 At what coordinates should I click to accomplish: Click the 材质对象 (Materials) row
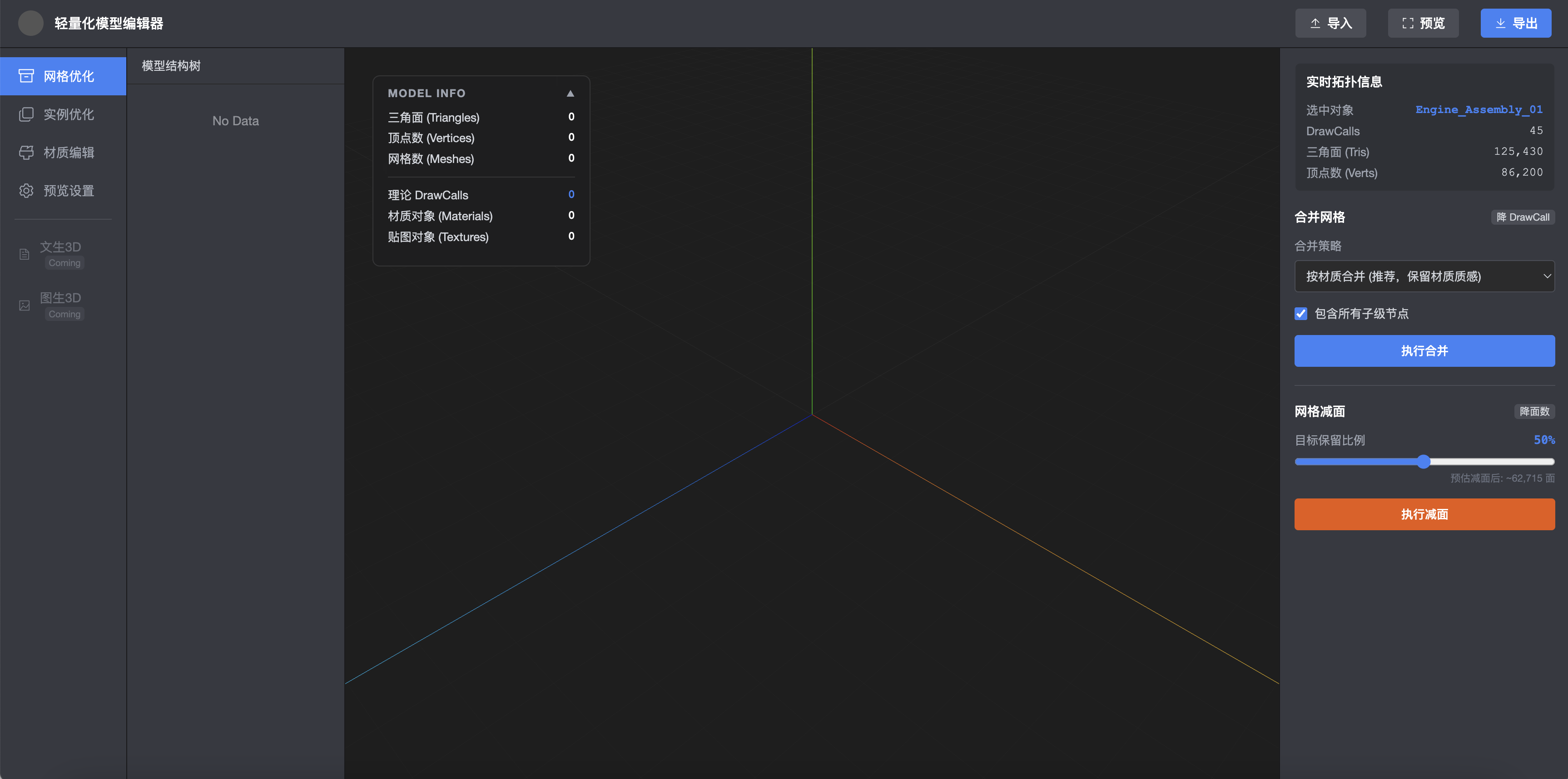pos(481,216)
